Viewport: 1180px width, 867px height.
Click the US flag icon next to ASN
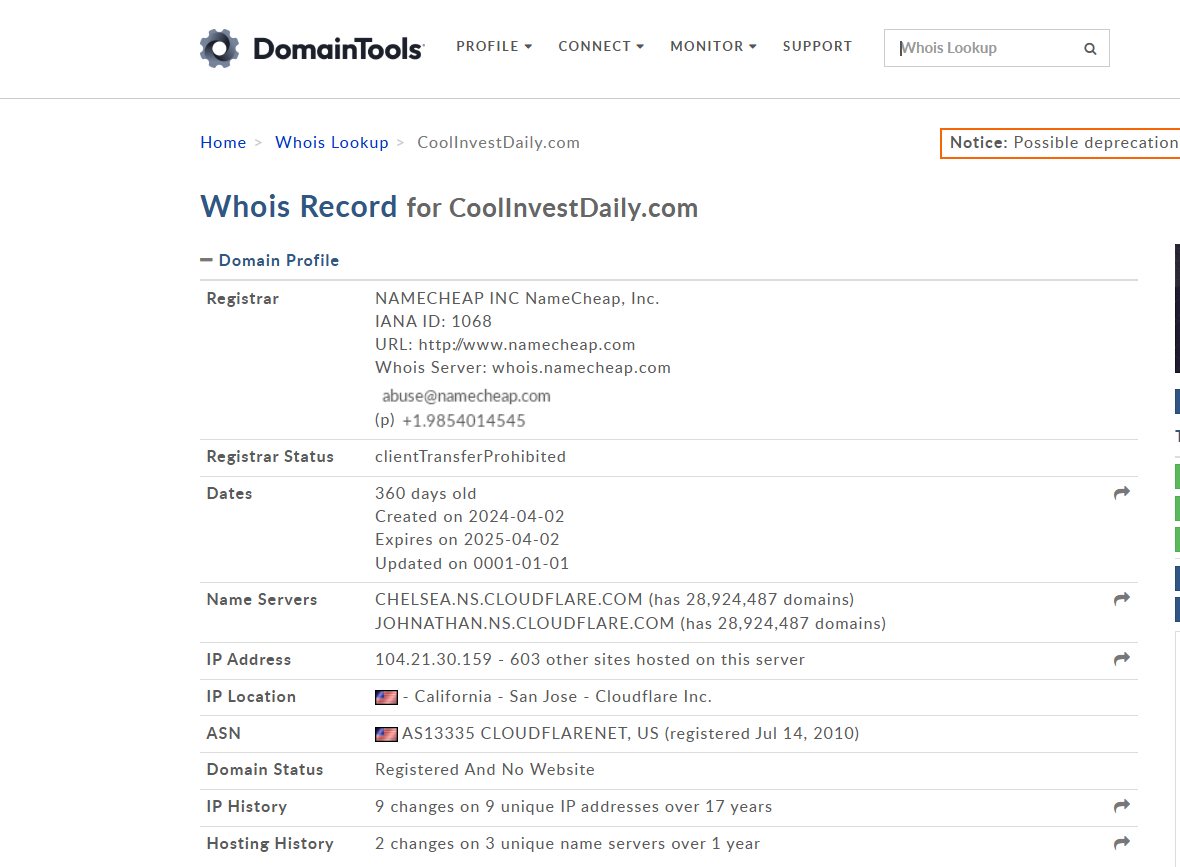point(386,734)
